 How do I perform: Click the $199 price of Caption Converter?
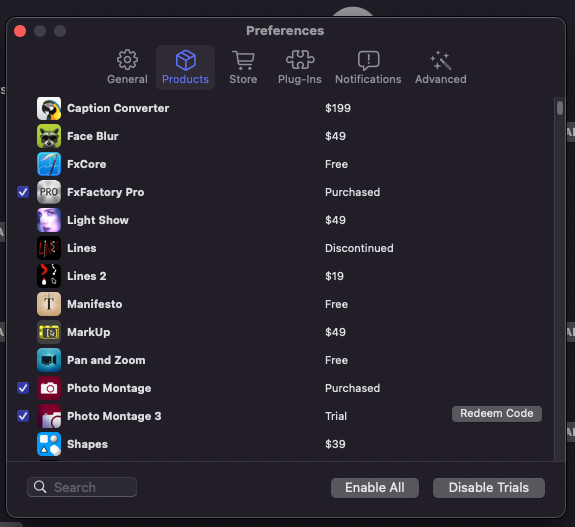tap(338, 109)
